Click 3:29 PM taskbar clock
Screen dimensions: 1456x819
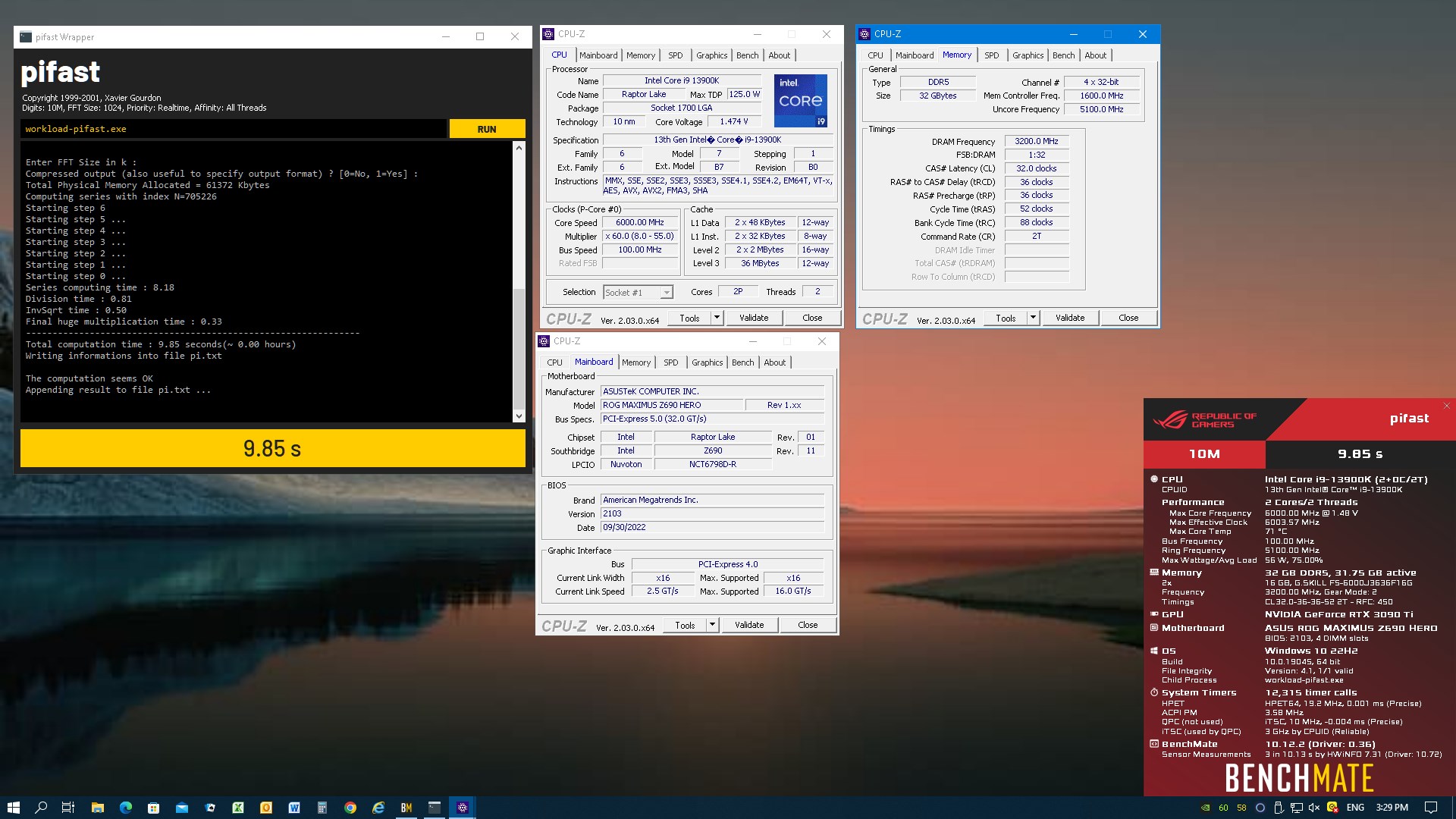(1392, 808)
